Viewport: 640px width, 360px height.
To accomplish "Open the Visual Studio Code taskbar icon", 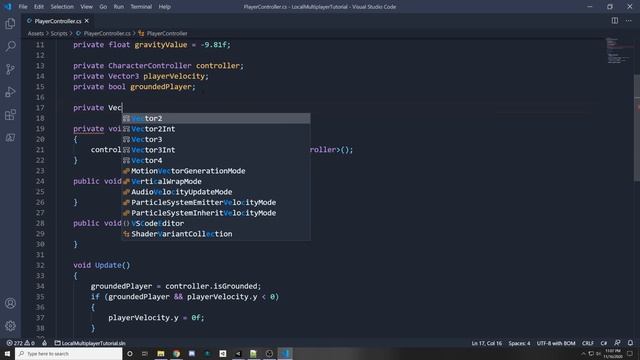I will (285, 354).
